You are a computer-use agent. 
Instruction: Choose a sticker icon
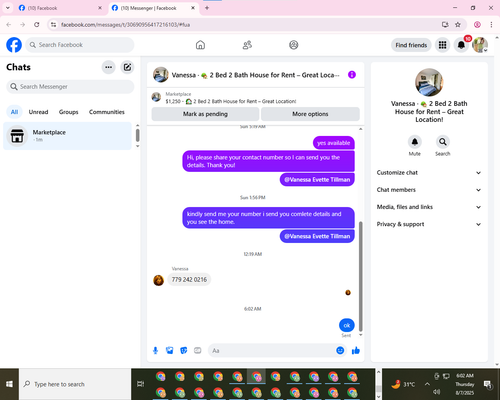[184, 351]
